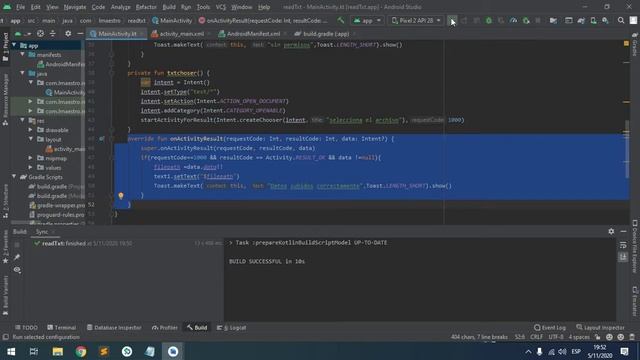
Task: Switch to build.gradle (app) editor tab
Action: coord(326,34)
